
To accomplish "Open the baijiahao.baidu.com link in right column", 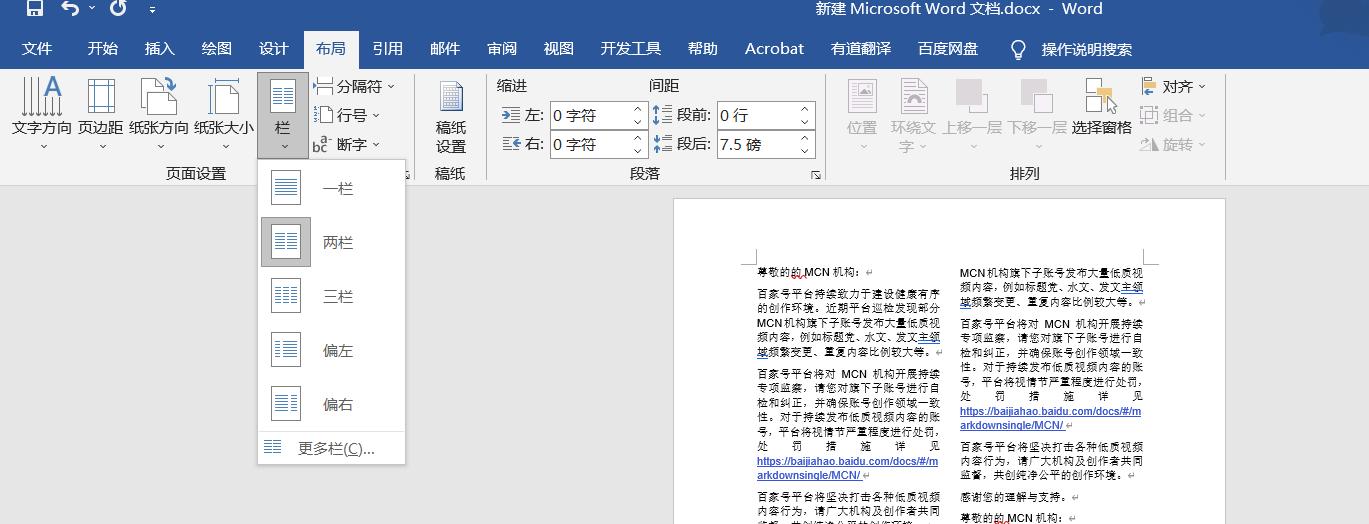I will point(1050,418).
